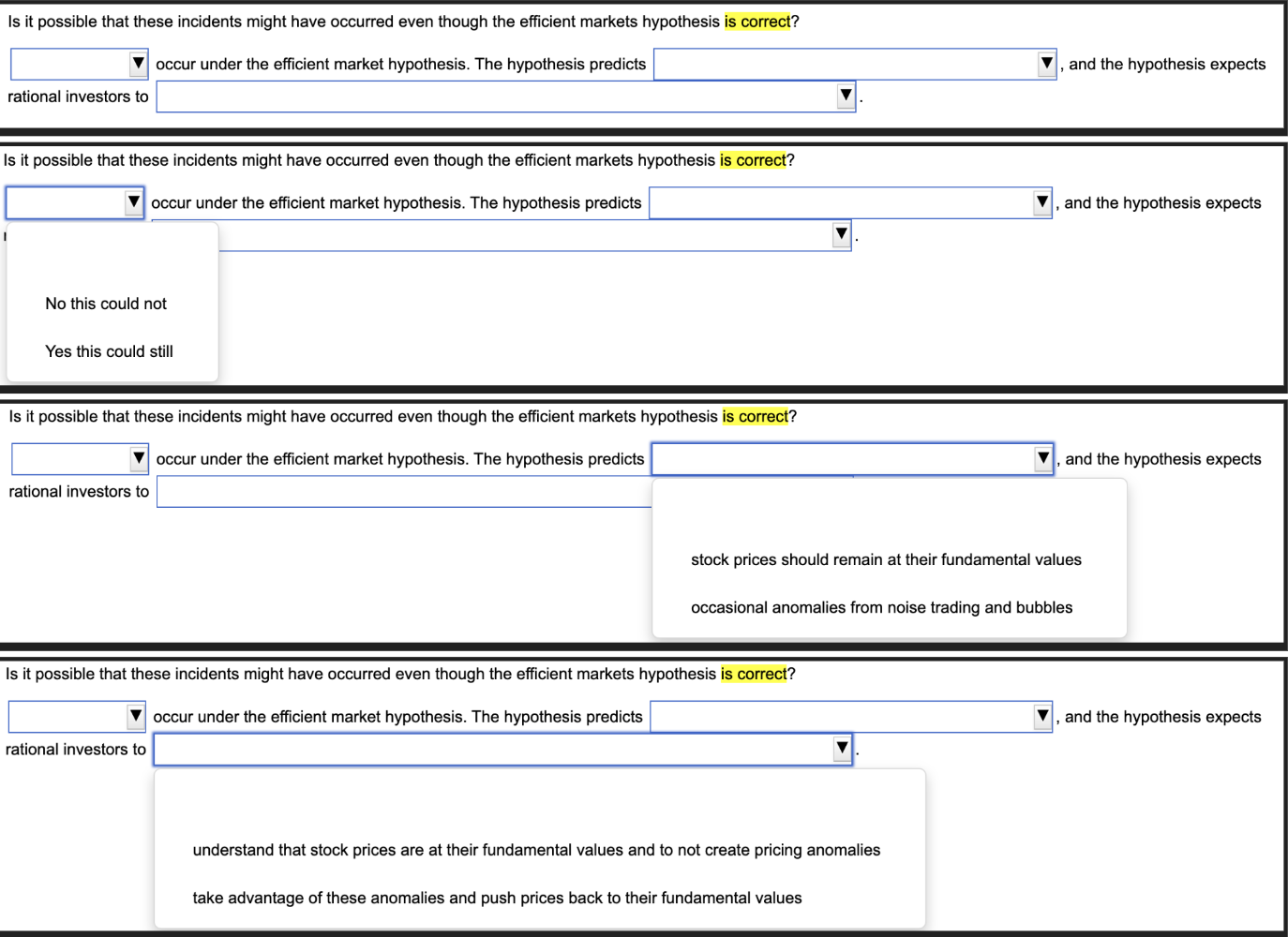Image resolution: width=1288 pixels, height=937 pixels.
Task: Close the open dropdown above 'understand that stock prices' list
Action: point(503,750)
